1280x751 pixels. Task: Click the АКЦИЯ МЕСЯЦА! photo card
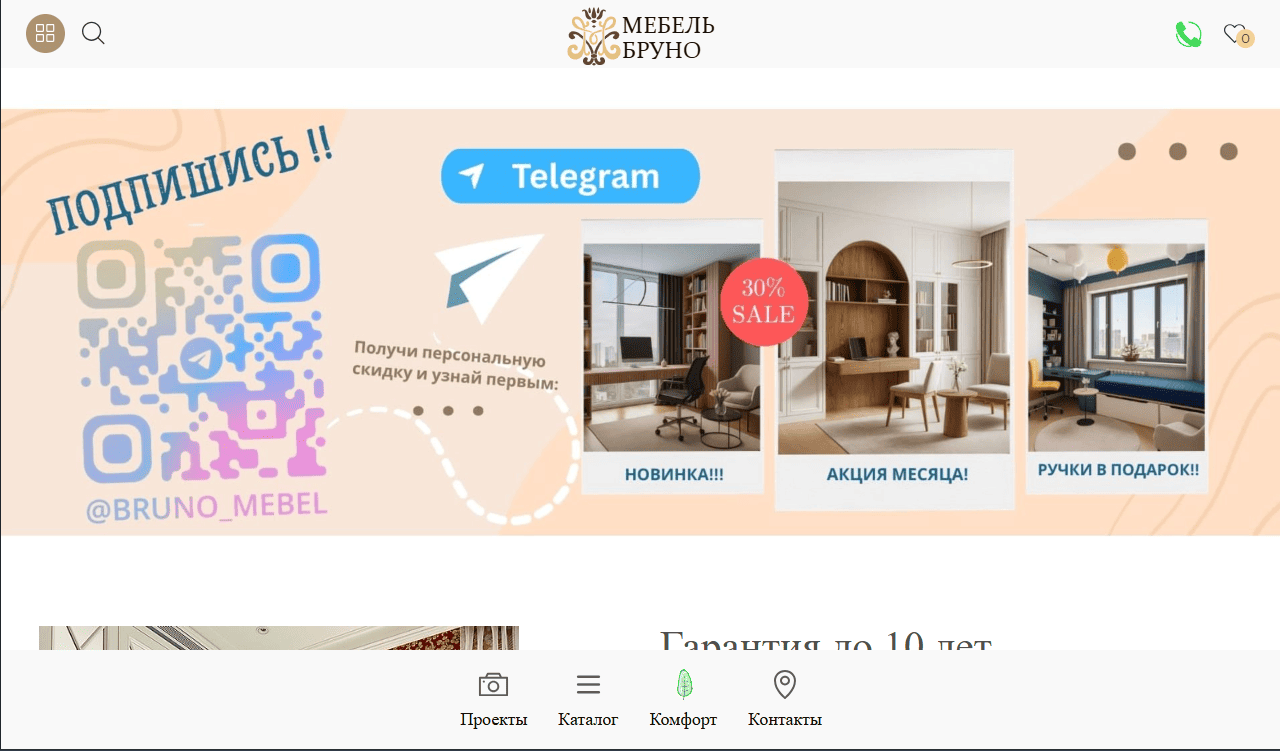coord(895,329)
